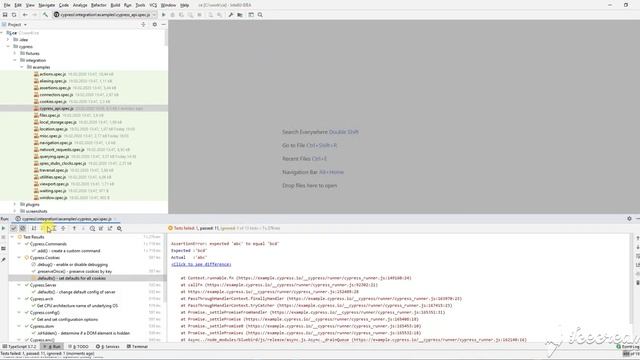Open the Terminal tool window tab
The image size is (640, 360).
click(138, 347)
